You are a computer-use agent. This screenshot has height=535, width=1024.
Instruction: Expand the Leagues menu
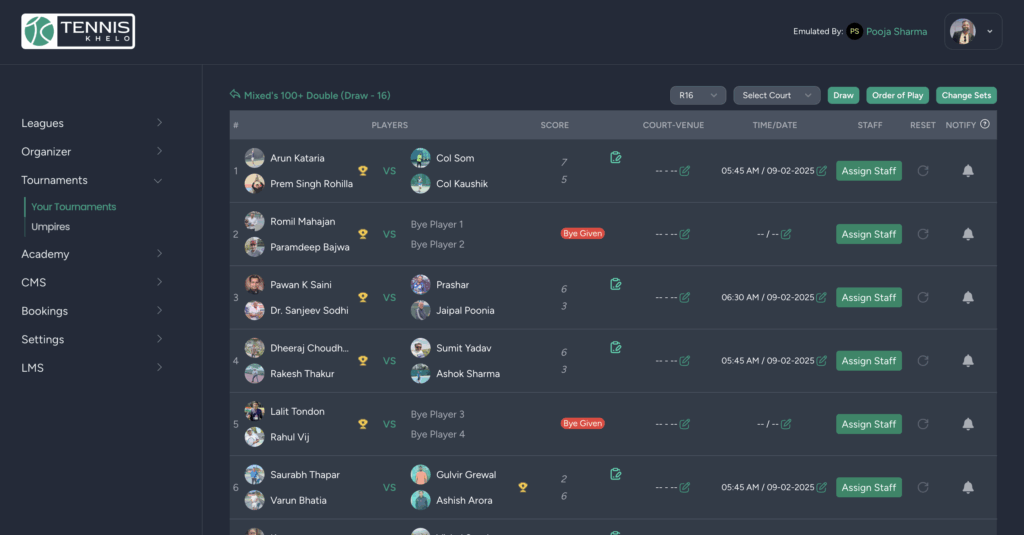pos(91,123)
